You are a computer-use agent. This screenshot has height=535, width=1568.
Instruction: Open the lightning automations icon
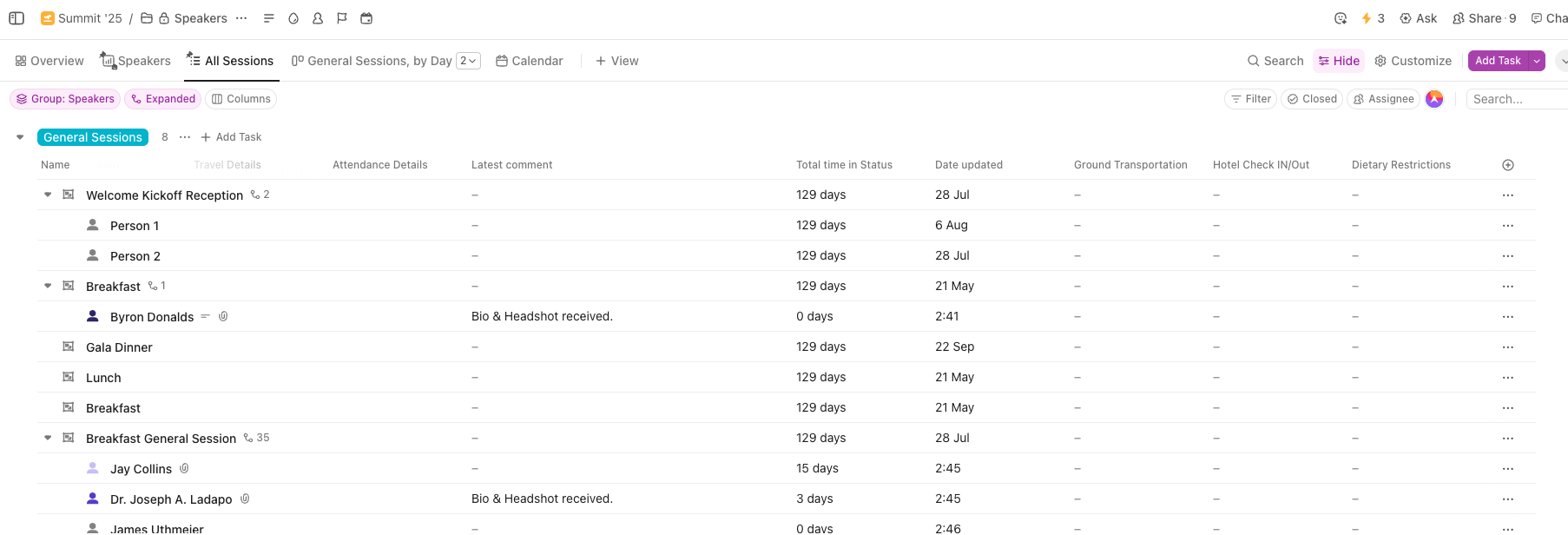[x=1367, y=18]
